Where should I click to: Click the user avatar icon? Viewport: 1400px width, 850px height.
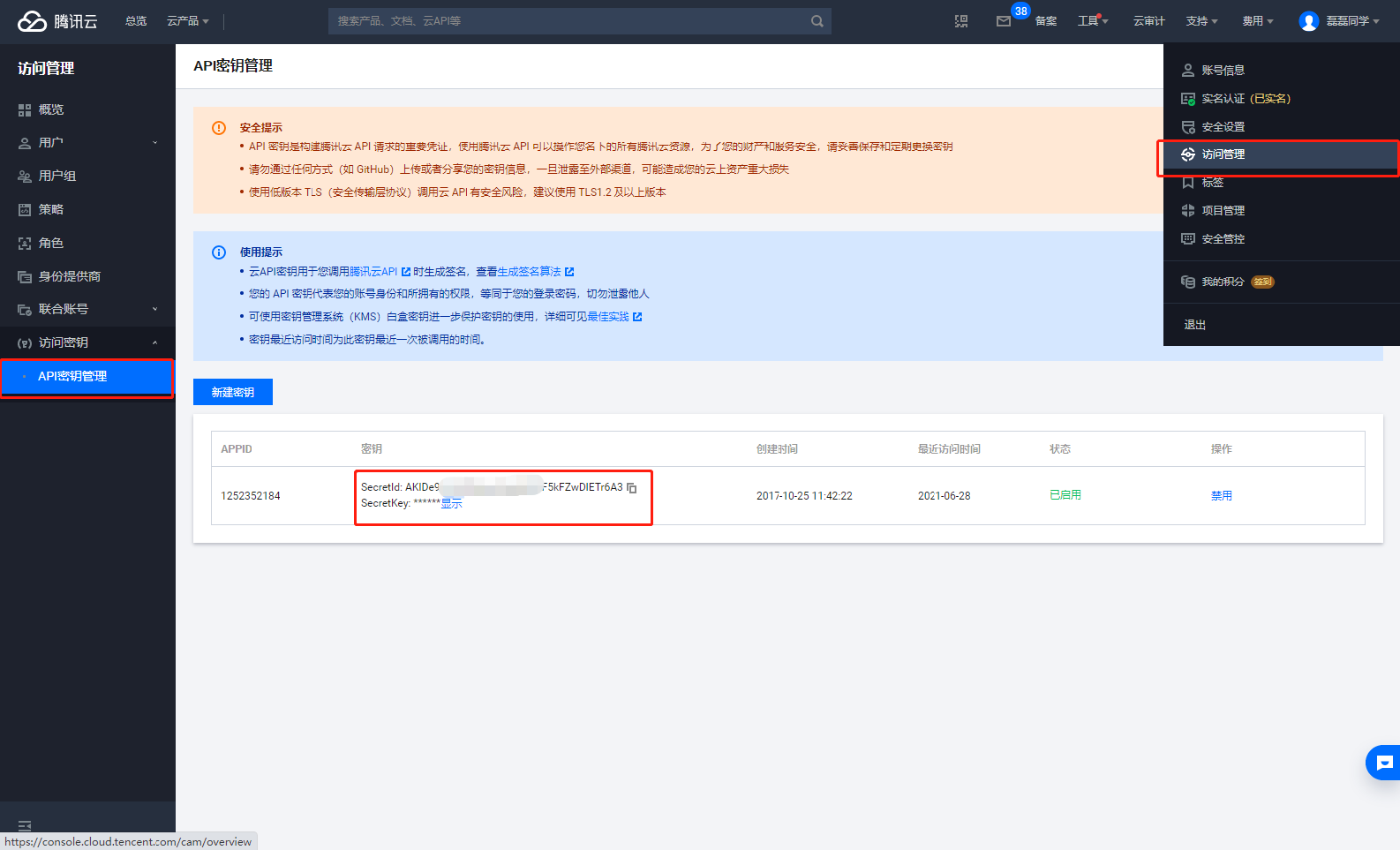(x=1308, y=21)
